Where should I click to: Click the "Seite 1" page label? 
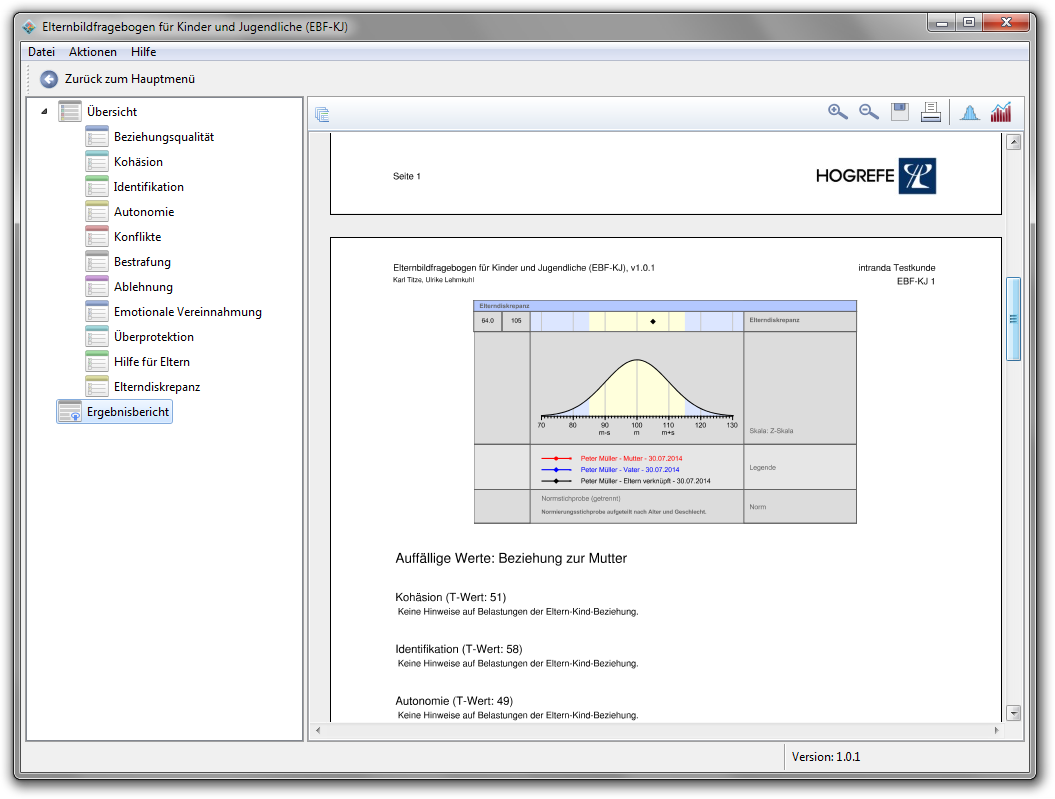(406, 176)
